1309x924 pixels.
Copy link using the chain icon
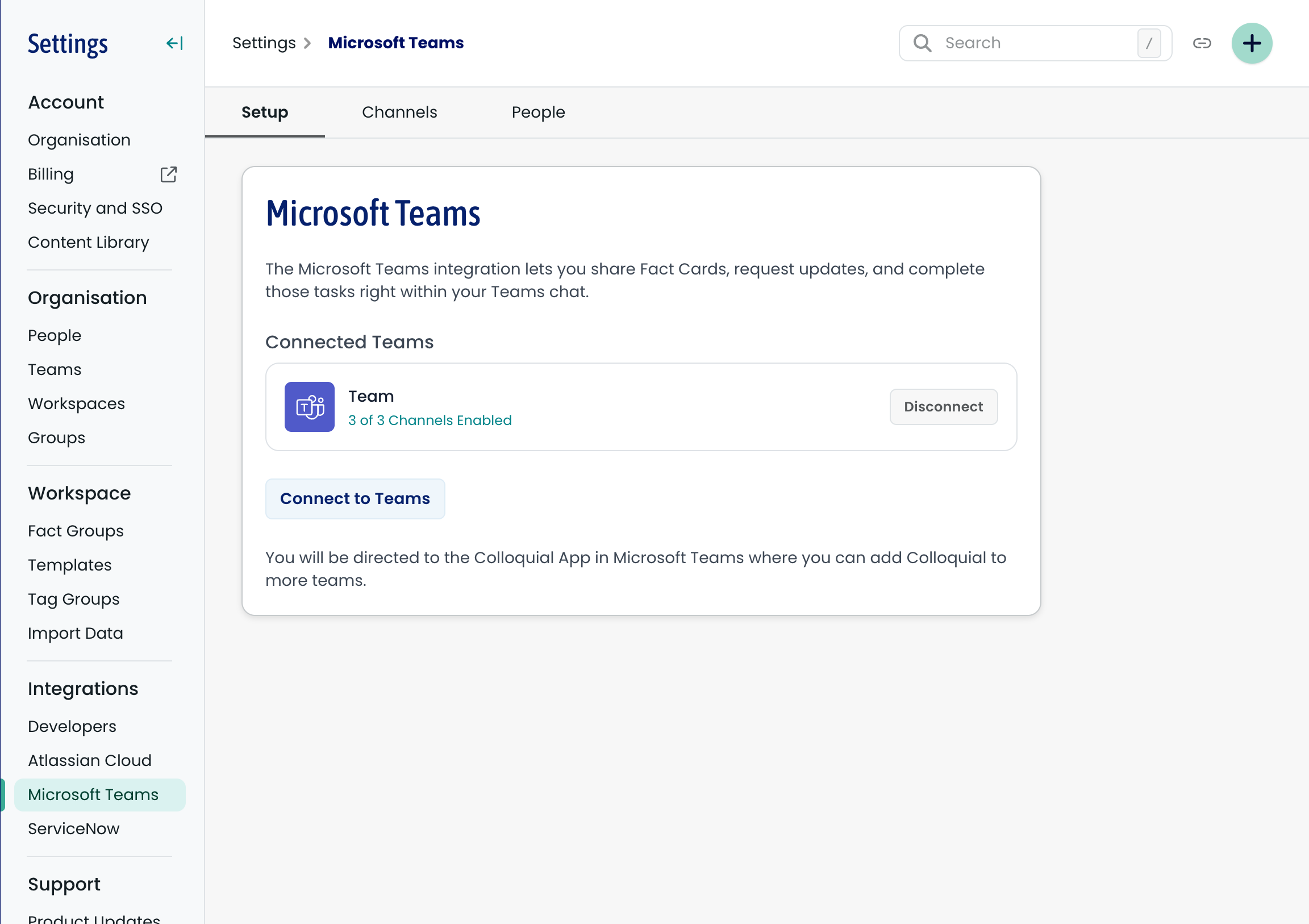tap(1202, 43)
